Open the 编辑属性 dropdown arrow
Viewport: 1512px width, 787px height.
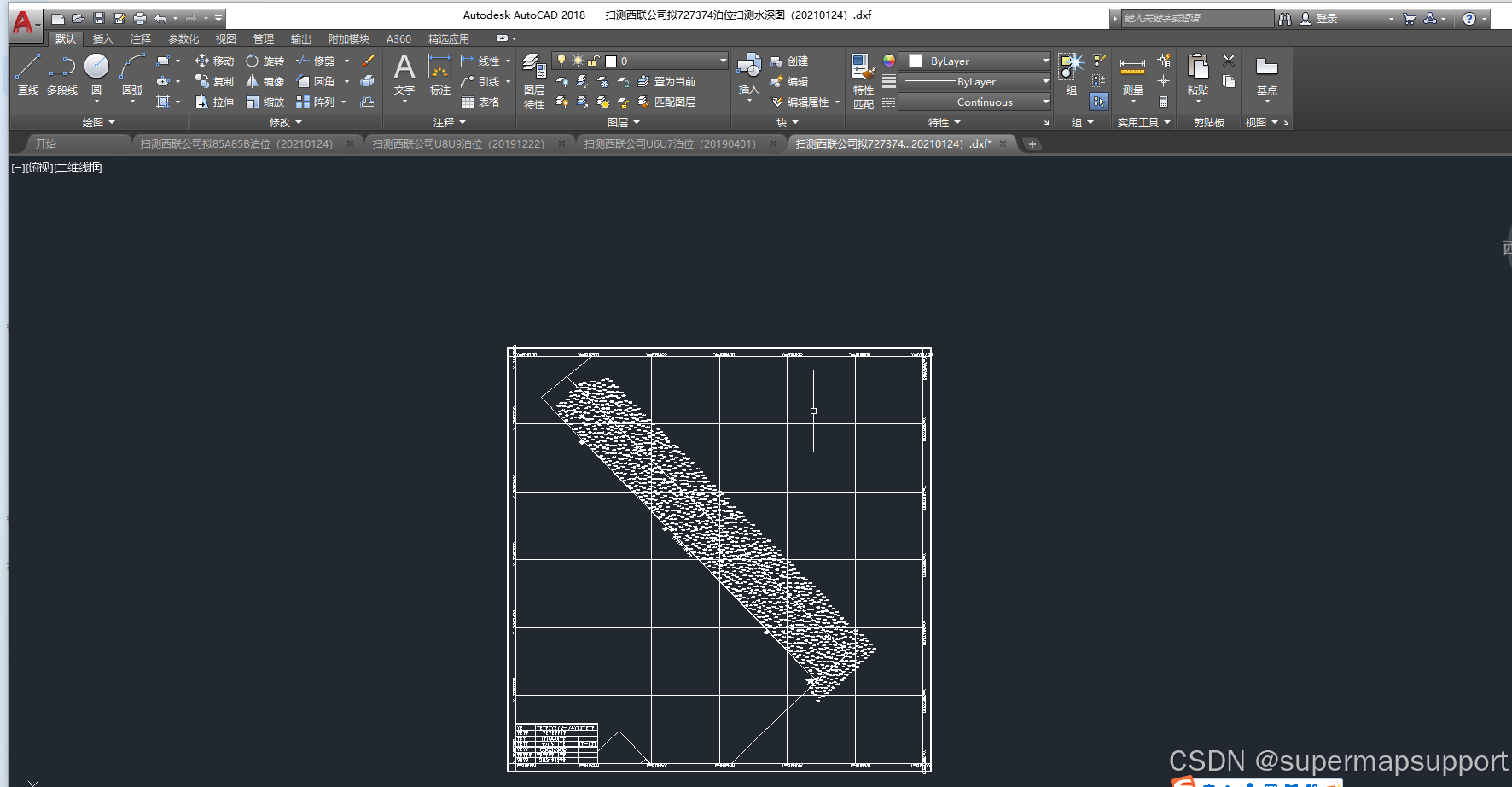(837, 102)
